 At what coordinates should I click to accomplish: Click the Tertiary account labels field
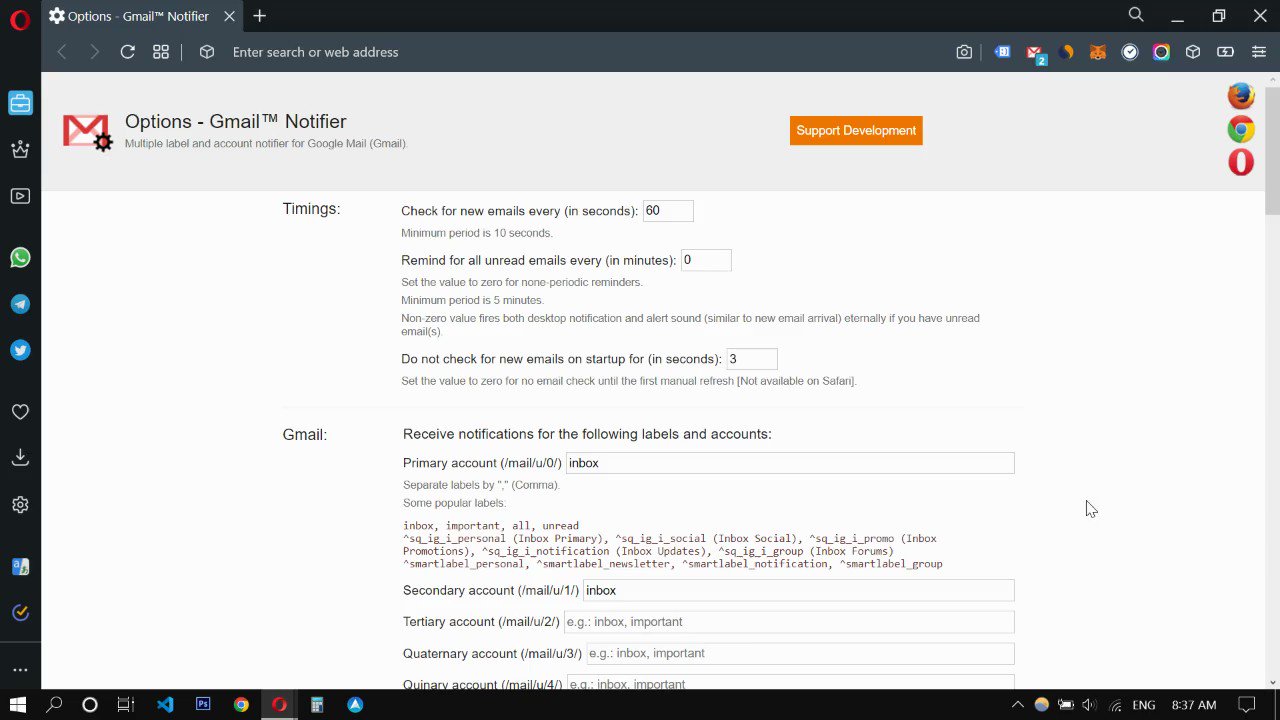(789, 622)
